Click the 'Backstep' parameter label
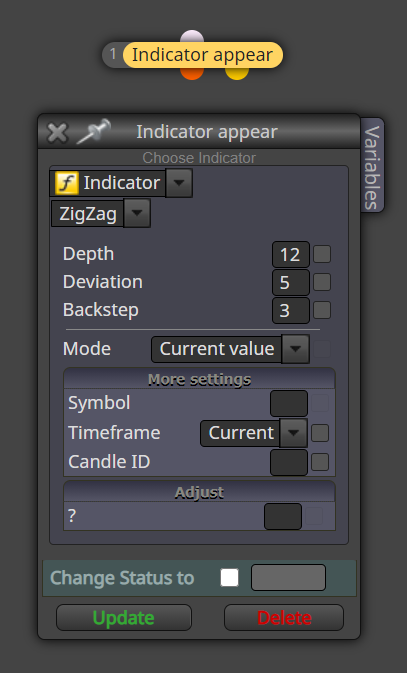This screenshot has width=407, height=673. 100,310
